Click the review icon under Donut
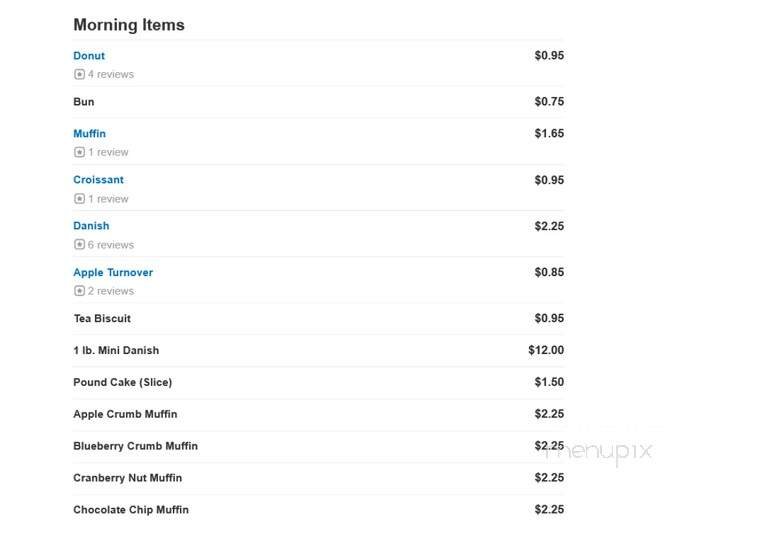 [79, 75]
